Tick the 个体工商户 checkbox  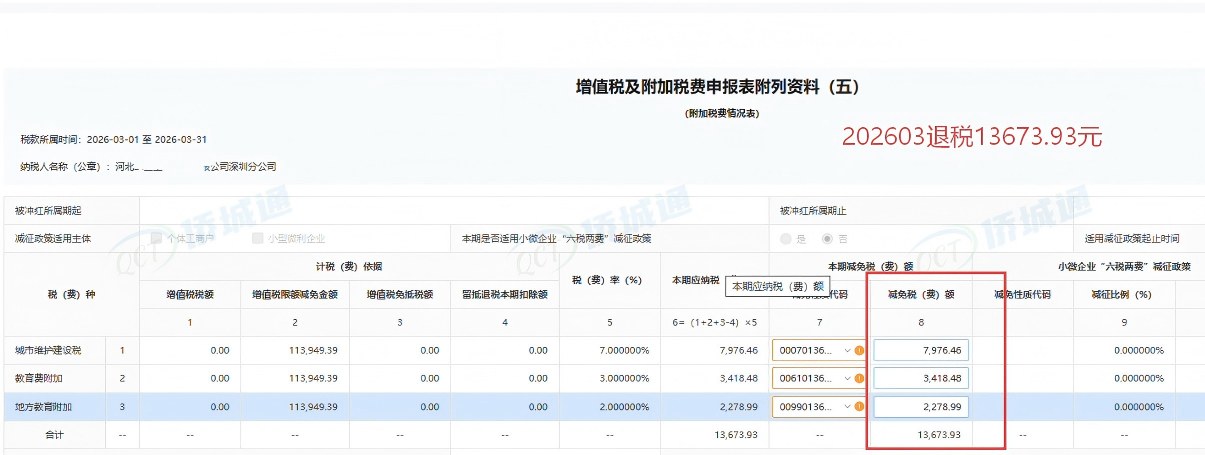pyautogui.click(x=156, y=239)
